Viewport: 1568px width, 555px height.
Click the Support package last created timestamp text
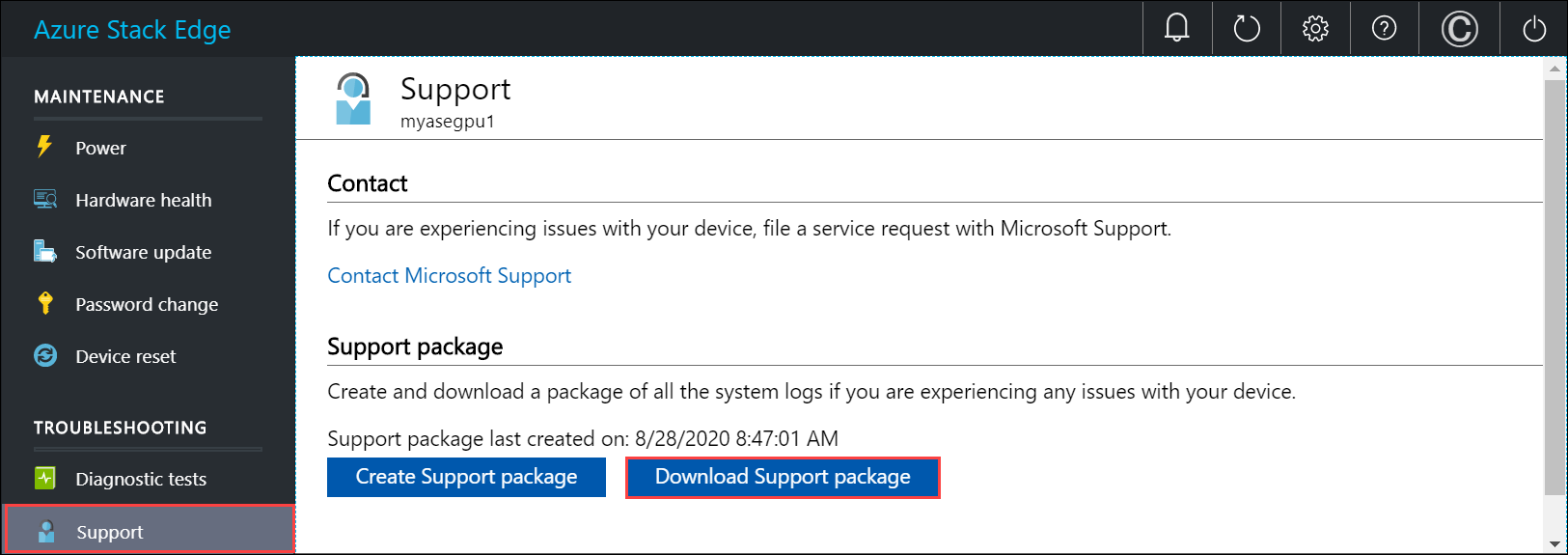[x=583, y=439]
